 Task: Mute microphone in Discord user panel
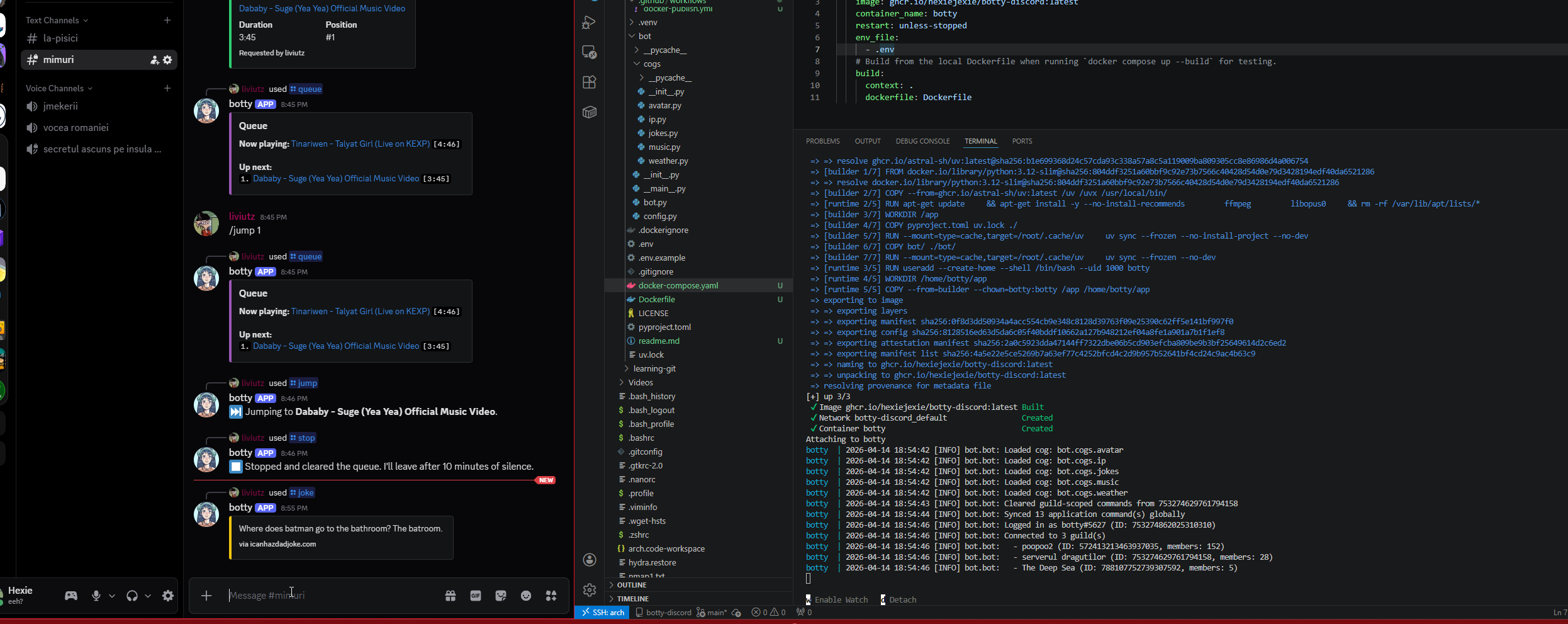(x=96, y=596)
